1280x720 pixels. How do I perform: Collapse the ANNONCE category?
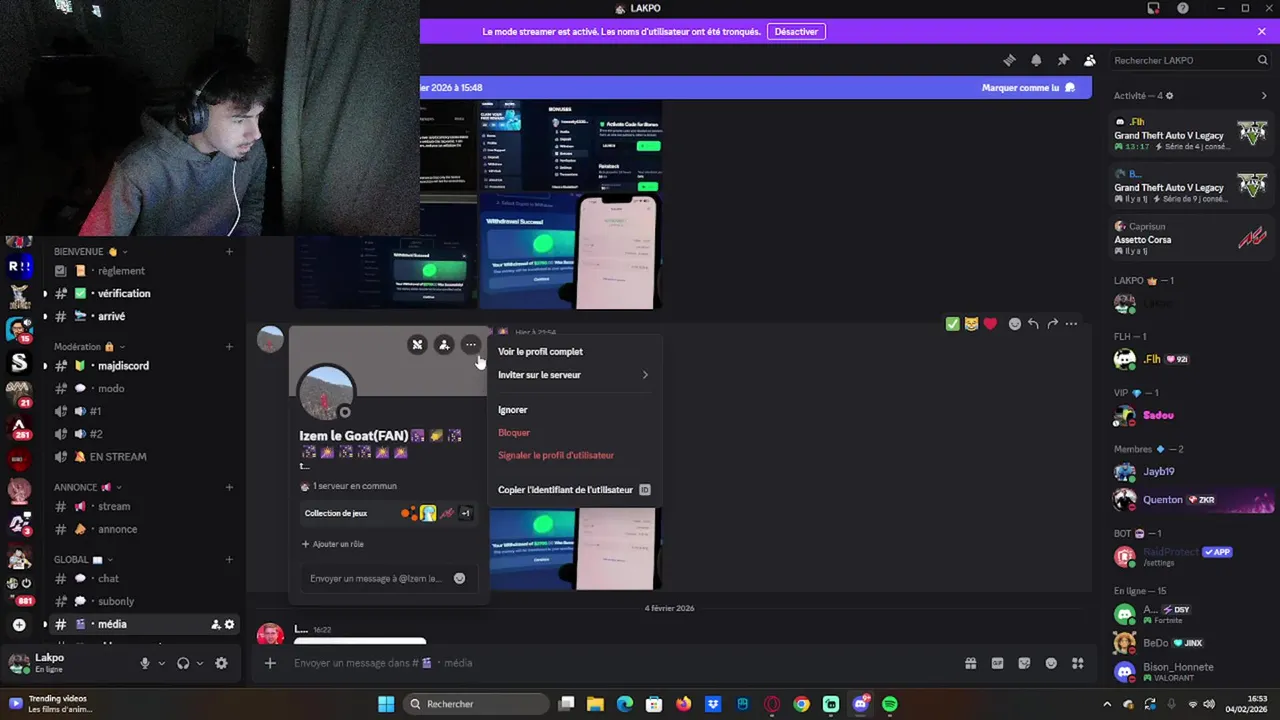tap(88, 487)
